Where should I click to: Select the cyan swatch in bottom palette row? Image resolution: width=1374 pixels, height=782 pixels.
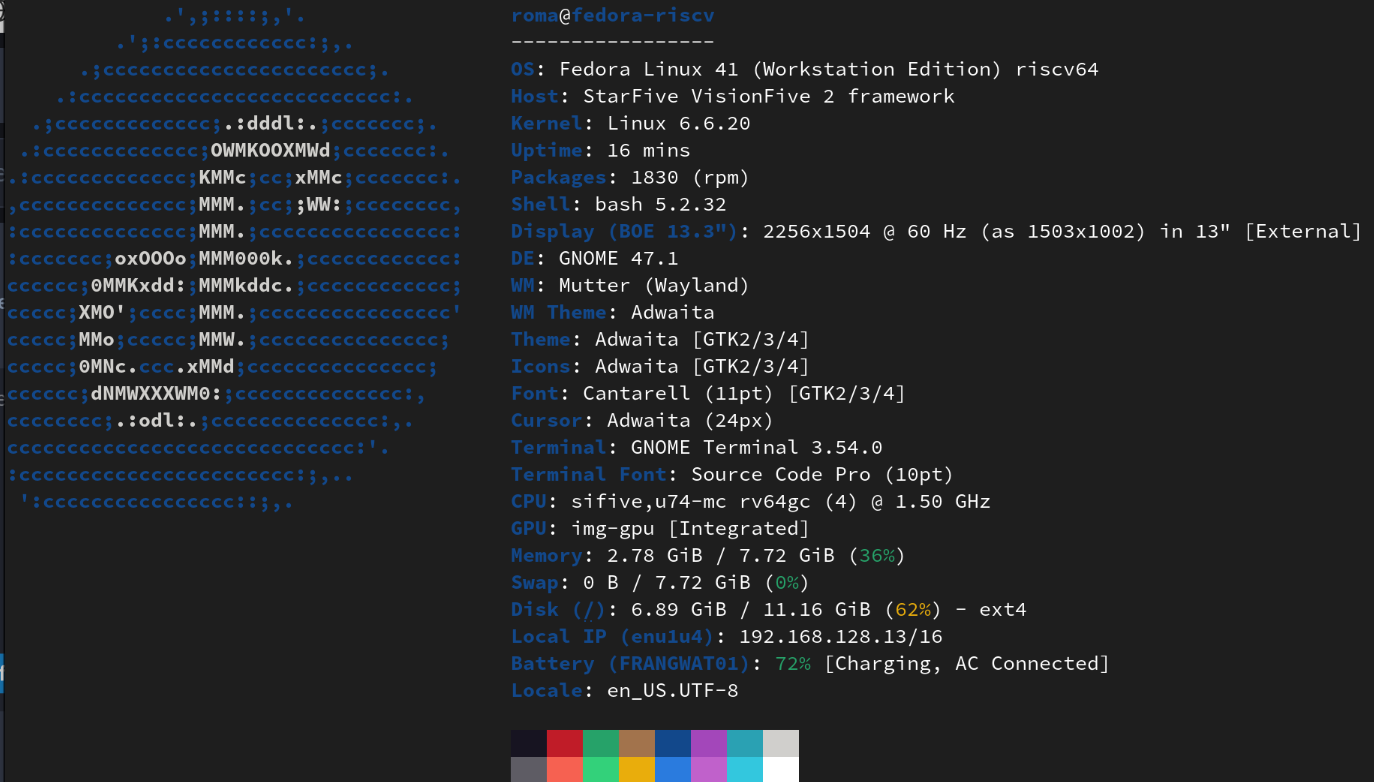(745, 769)
